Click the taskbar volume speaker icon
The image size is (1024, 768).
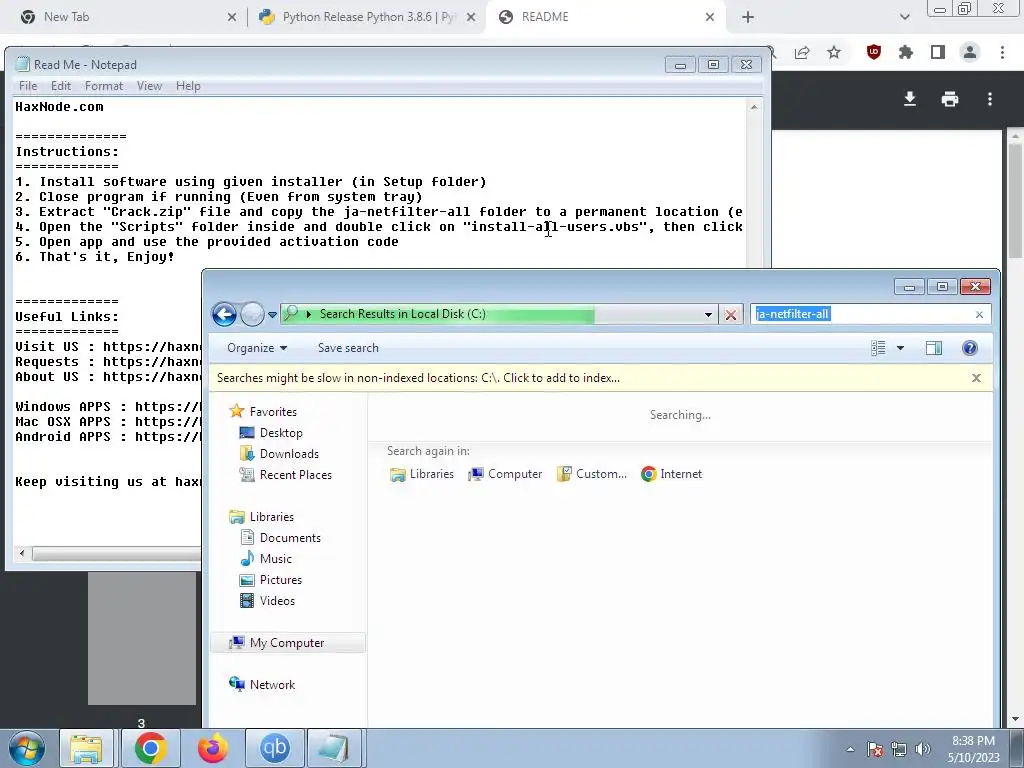(923, 749)
